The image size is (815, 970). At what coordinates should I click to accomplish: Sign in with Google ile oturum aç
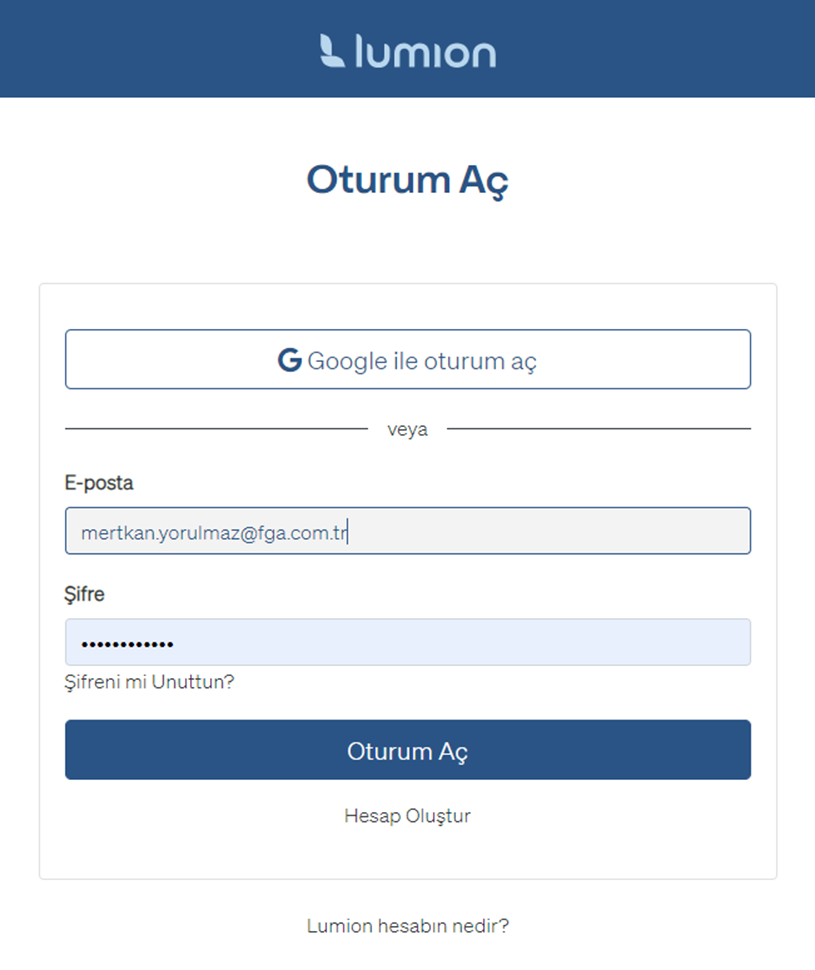click(x=408, y=359)
